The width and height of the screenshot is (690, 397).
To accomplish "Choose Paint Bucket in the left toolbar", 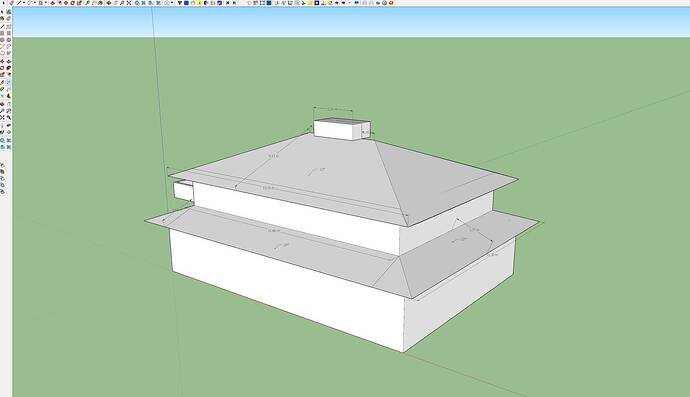I will pyautogui.click(x=2, y=18).
